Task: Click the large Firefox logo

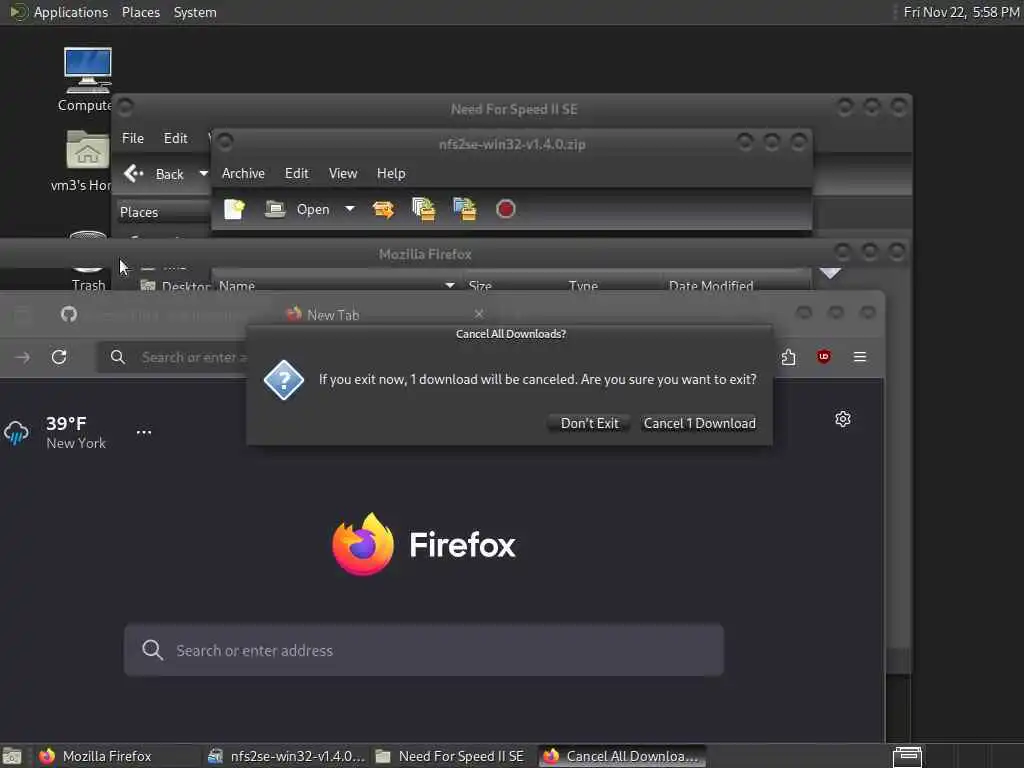Action: pos(362,544)
